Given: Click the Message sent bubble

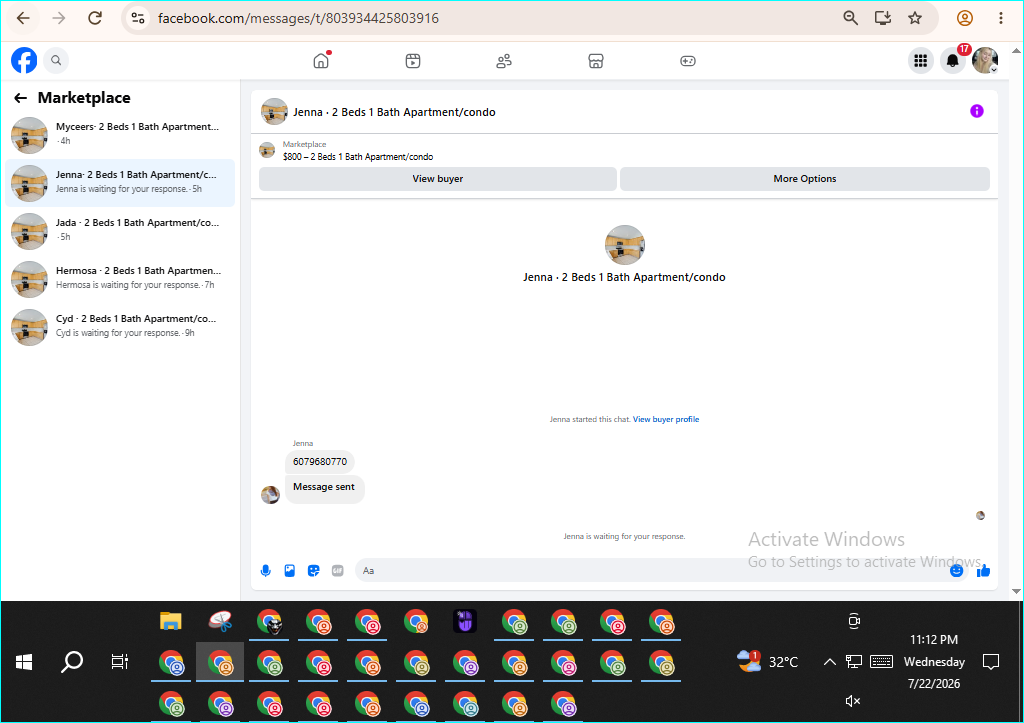Looking at the screenshot, I should point(324,488).
